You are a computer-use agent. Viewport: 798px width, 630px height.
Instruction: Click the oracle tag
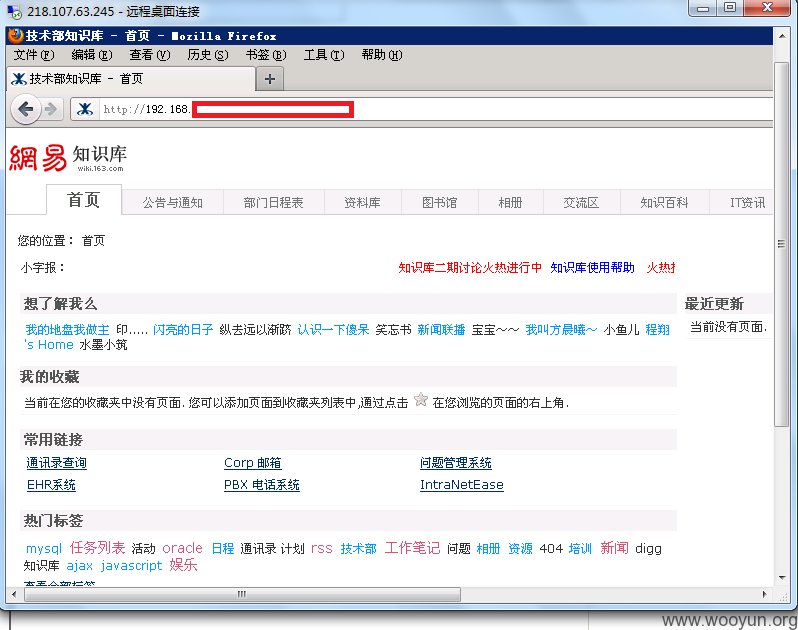pos(182,548)
